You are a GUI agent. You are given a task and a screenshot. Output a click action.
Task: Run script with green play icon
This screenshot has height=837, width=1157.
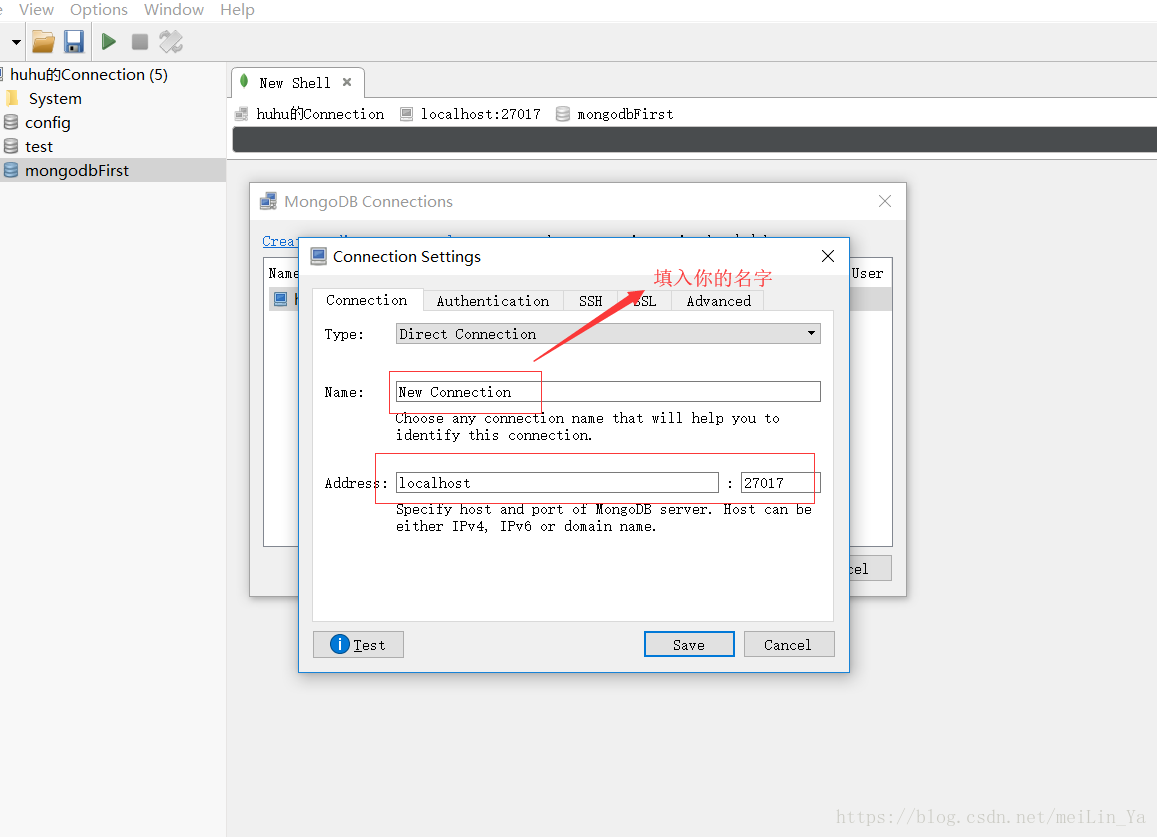pos(108,42)
